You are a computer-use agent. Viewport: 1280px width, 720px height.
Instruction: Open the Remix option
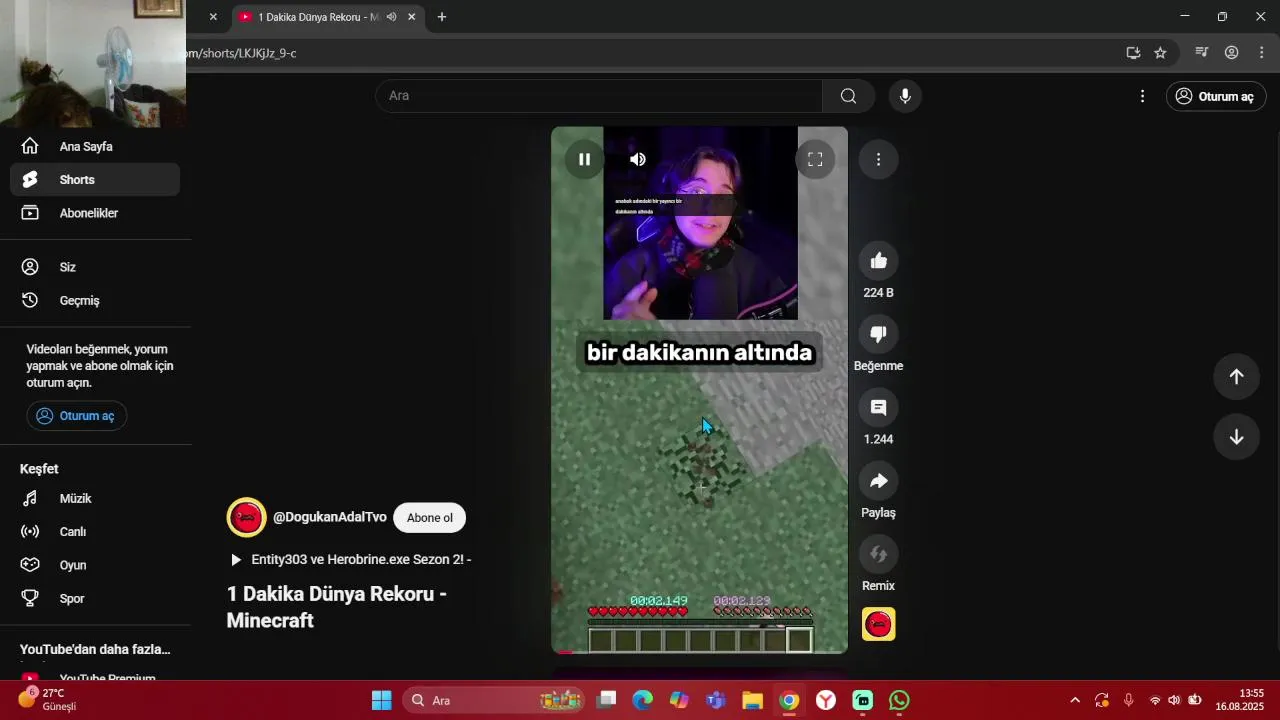tap(878, 554)
